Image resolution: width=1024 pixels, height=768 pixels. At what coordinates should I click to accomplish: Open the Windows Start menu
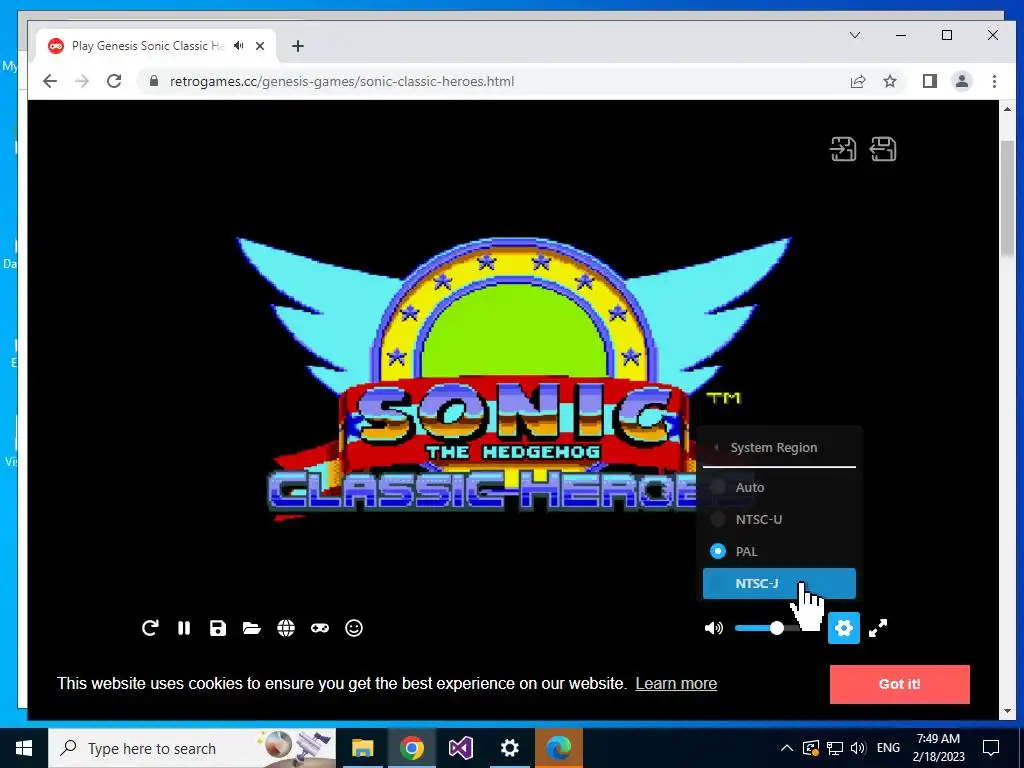click(24, 748)
